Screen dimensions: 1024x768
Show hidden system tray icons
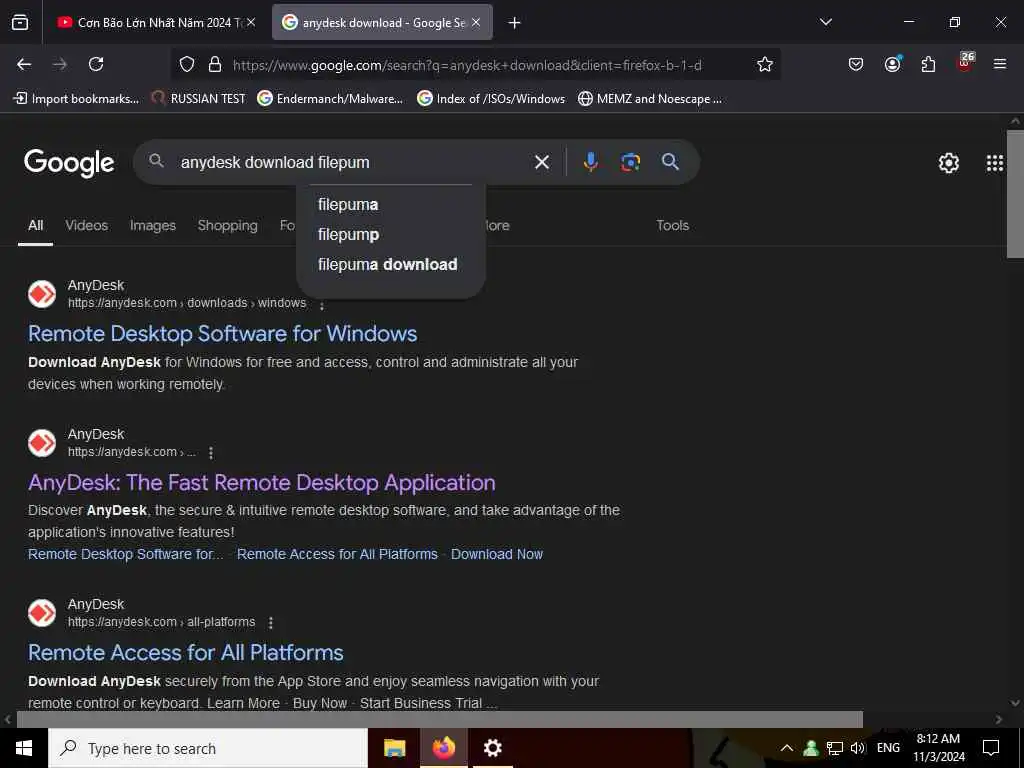pos(787,748)
